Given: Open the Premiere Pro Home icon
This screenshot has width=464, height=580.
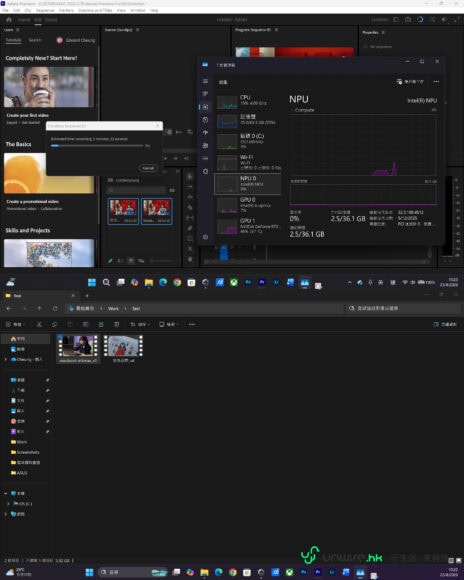Looking at the screenshot, I should click(9, 20).
